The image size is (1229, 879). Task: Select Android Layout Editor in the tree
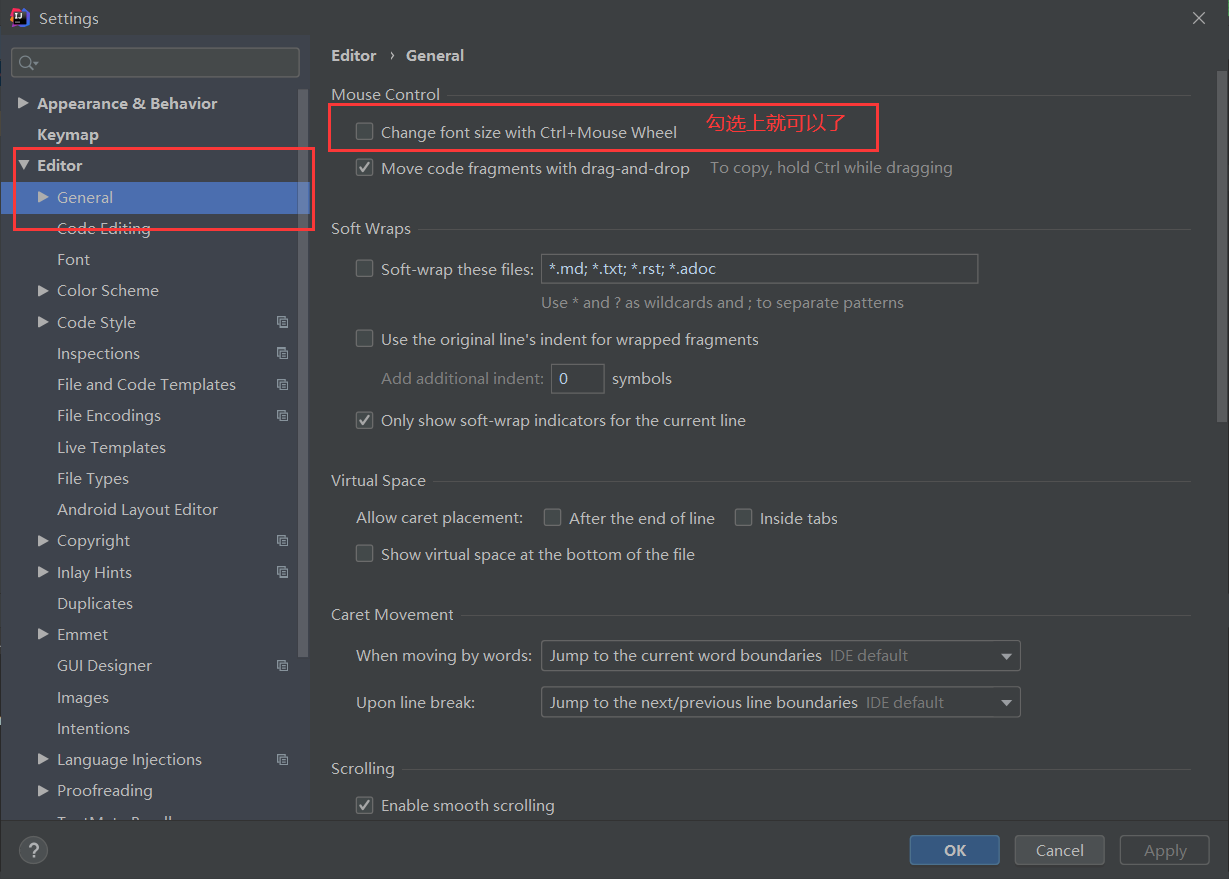137,509
